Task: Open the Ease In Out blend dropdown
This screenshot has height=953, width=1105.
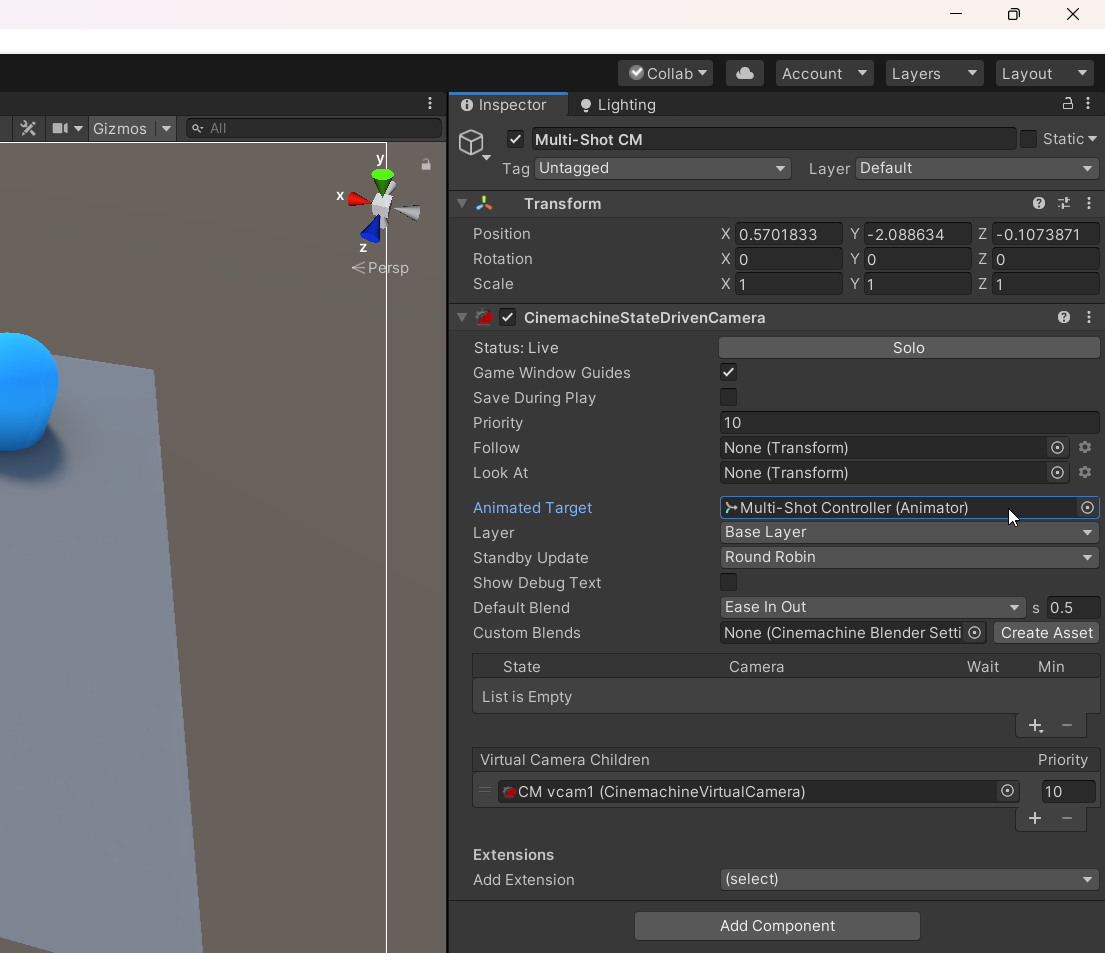Action: 872,607
